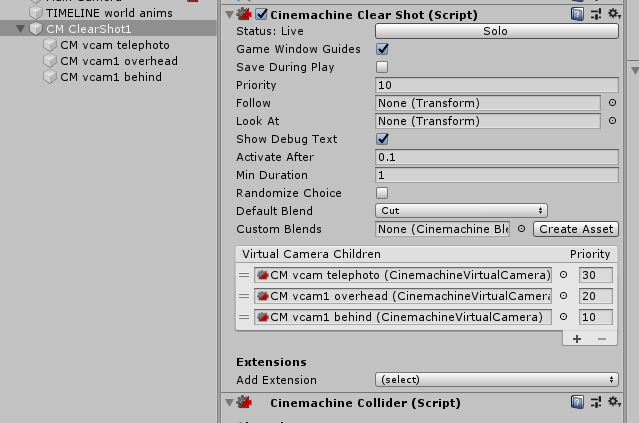
Task: Open Add Extension select dropdown
Action: 497,380
